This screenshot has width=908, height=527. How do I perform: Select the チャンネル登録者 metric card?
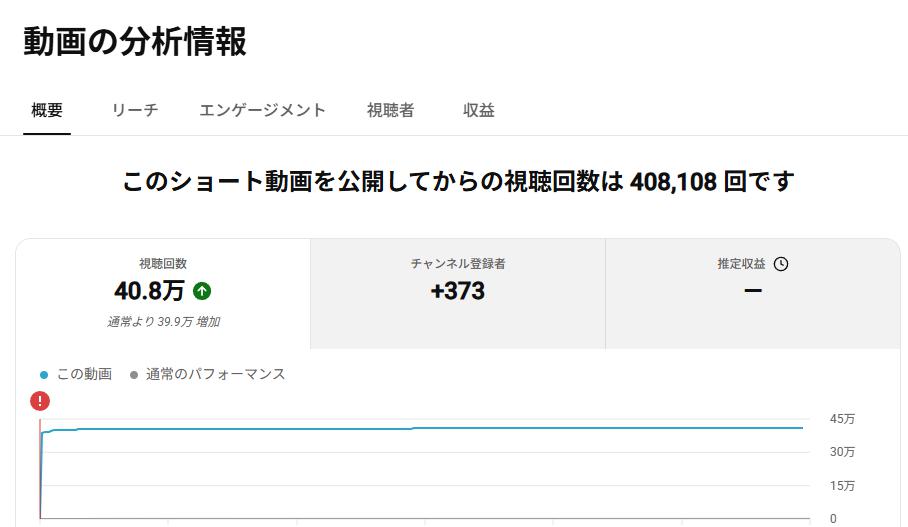(x=458, y=294)
